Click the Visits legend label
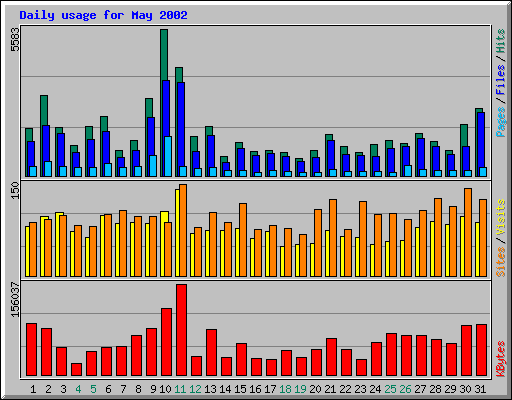The image size is (512, 400). pos(501,218)
